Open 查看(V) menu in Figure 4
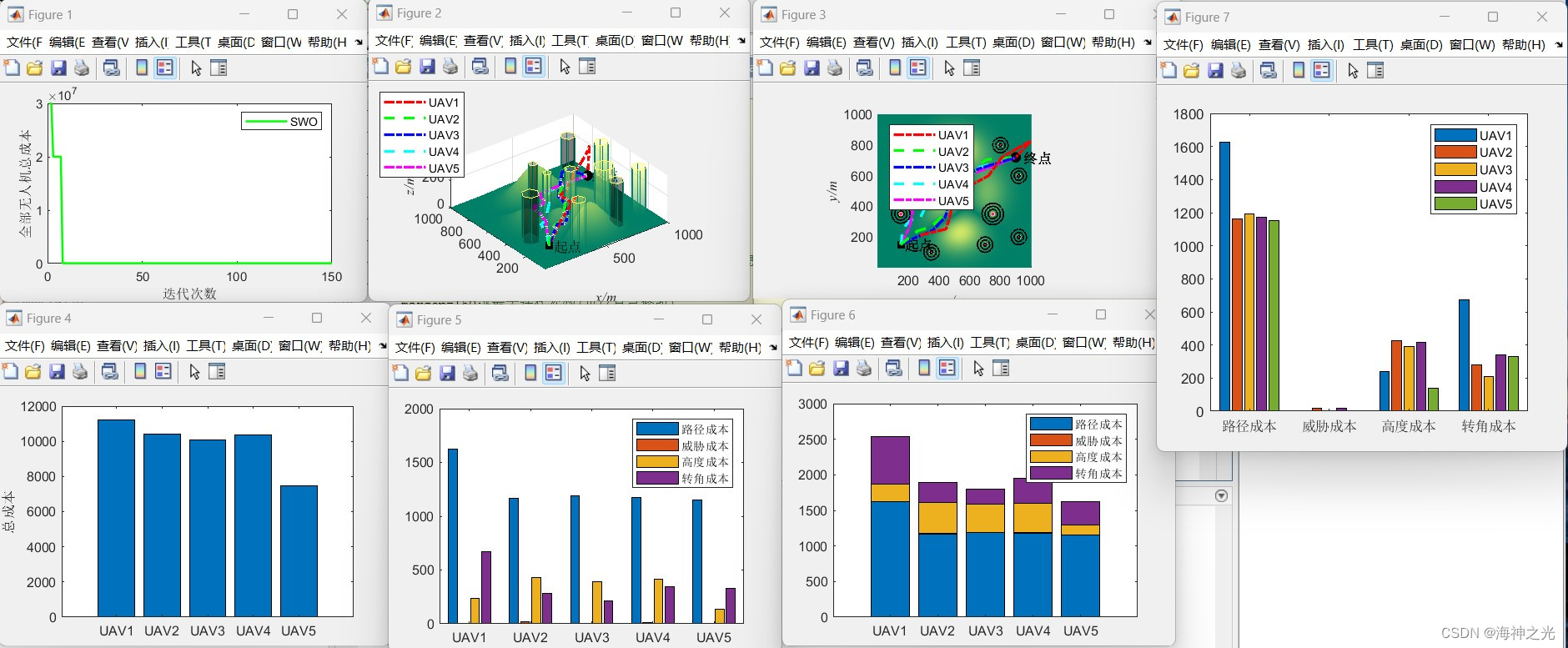Image resolution: width=1568 pixels, height=648 pixels. click(116, 345)
